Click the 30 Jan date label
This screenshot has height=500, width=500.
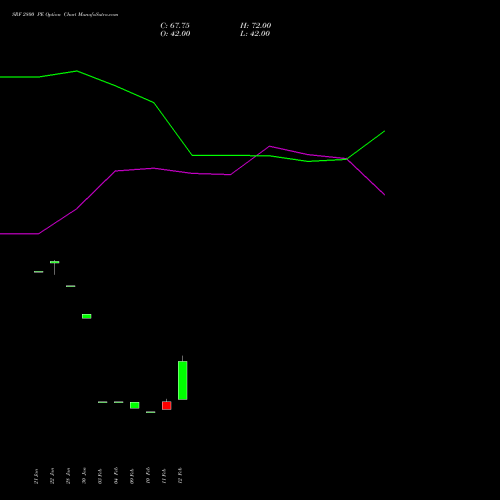(84, 476)
